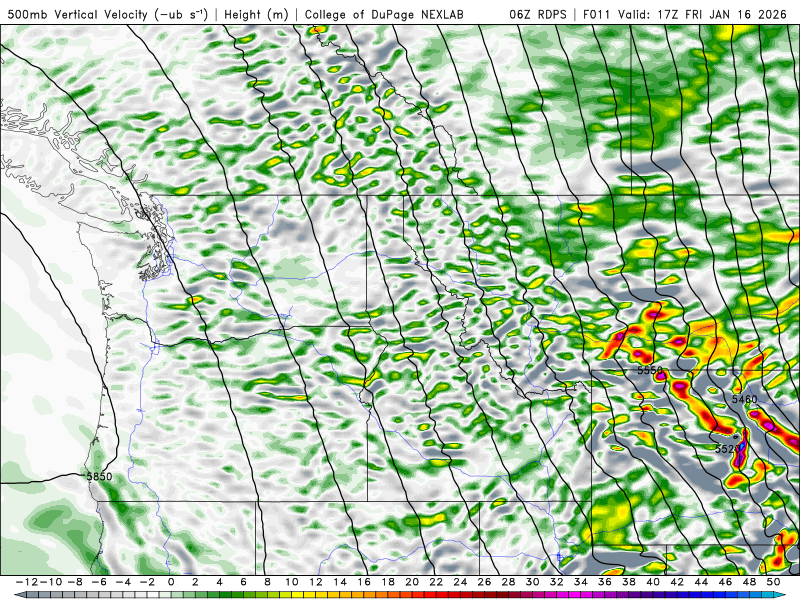Click the 32 value on color scale
This screenshot has width=800, height=600.
[557, 582]
